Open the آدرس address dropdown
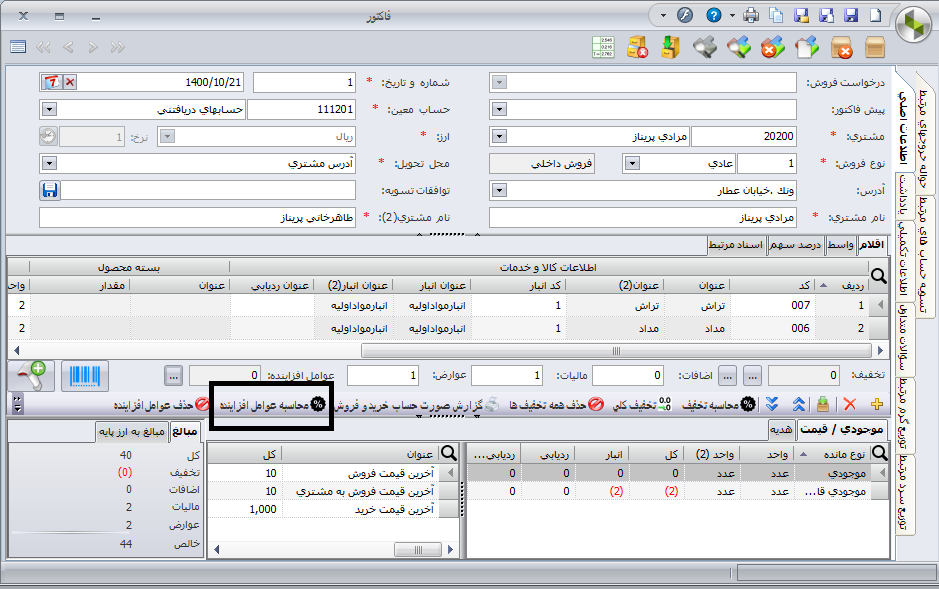This screenshot has height=589, width=939. [500, 190]
